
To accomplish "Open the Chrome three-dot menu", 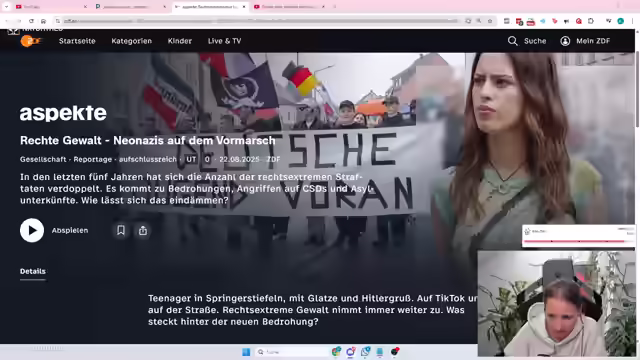I will [632, 21].
